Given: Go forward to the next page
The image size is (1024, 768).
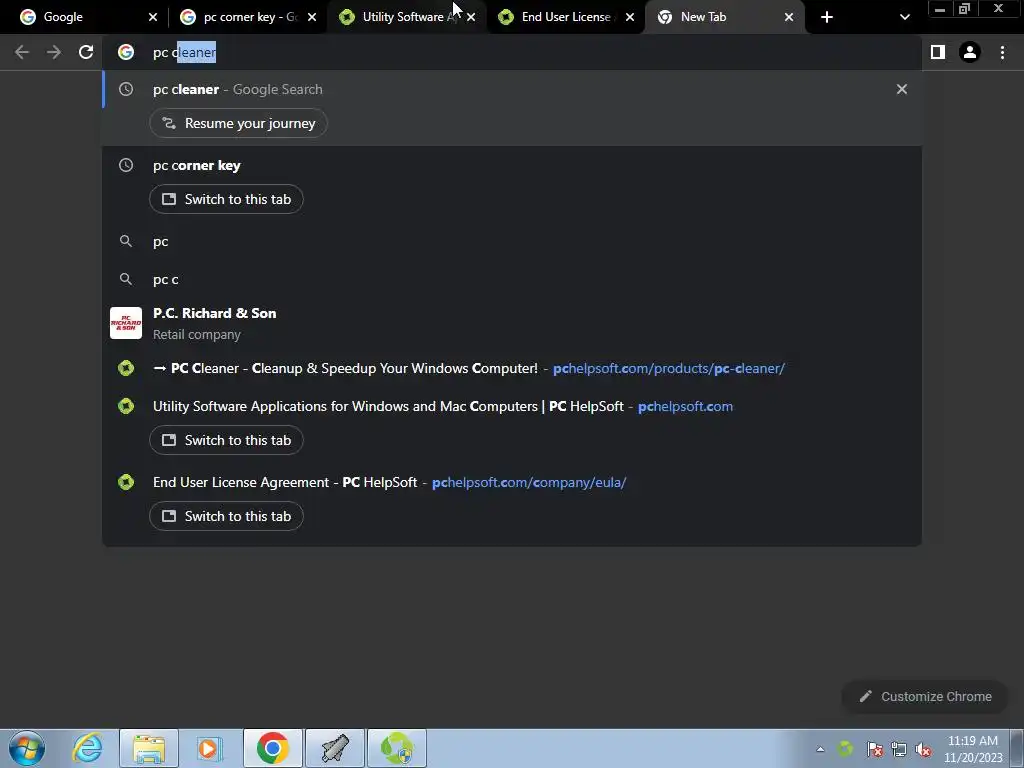Looking at the screenshot, I should (x=54, y=52).
